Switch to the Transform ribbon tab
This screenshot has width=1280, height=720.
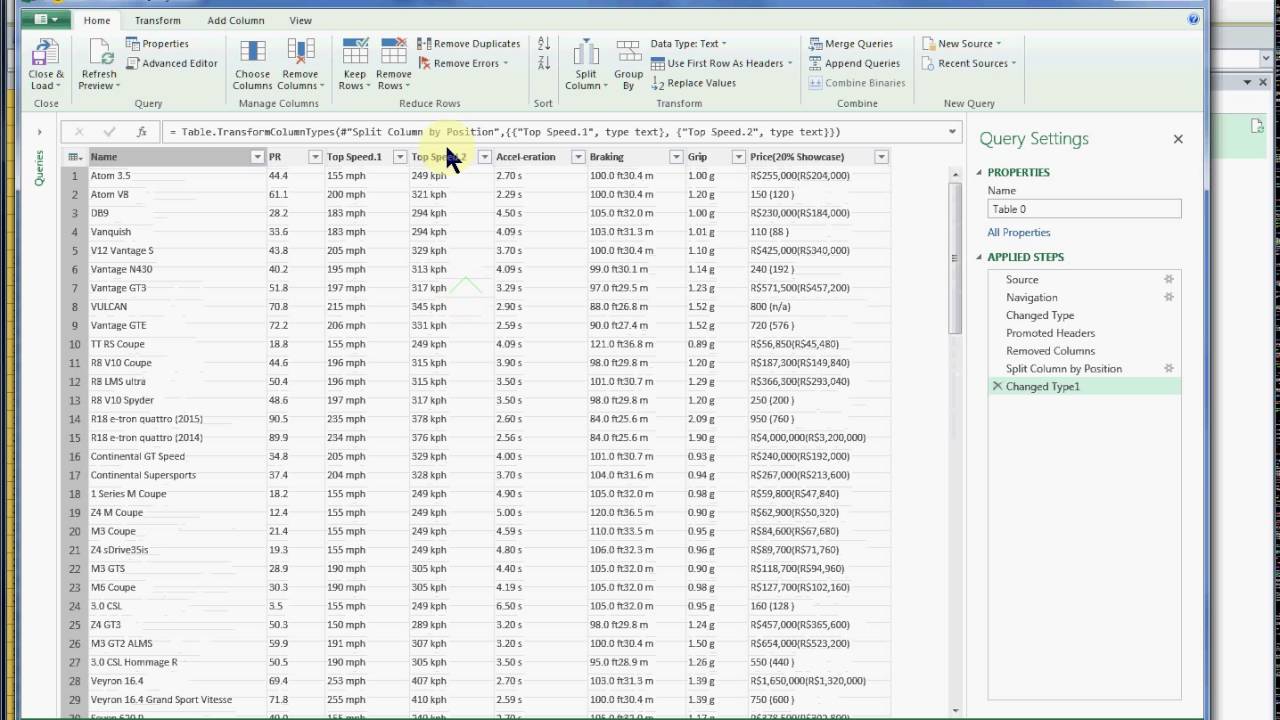pos(158,20)
